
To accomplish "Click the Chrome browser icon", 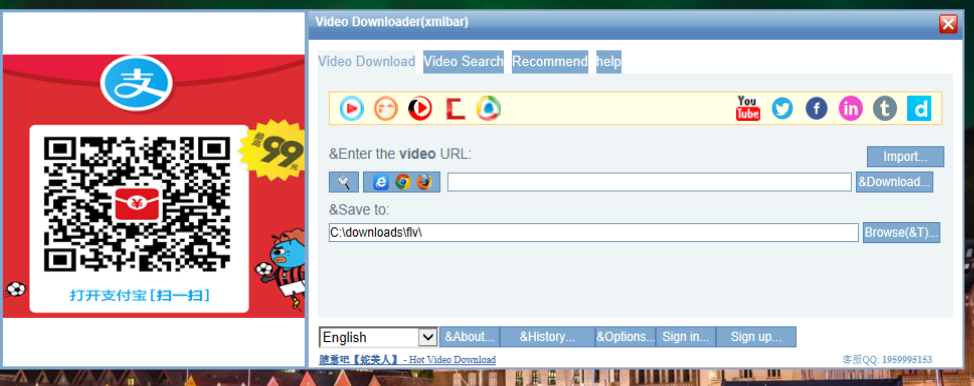I will point(403,182).
